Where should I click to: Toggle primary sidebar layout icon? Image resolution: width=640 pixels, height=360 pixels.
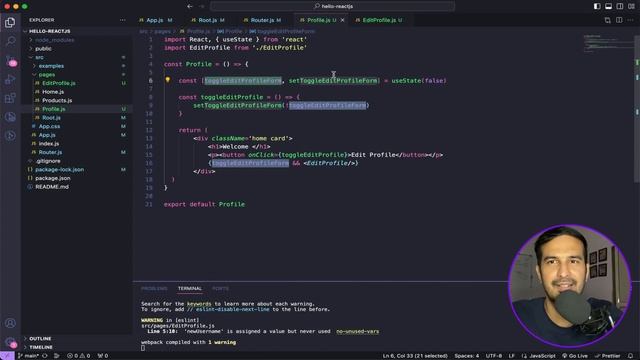[x=597, y=6]
